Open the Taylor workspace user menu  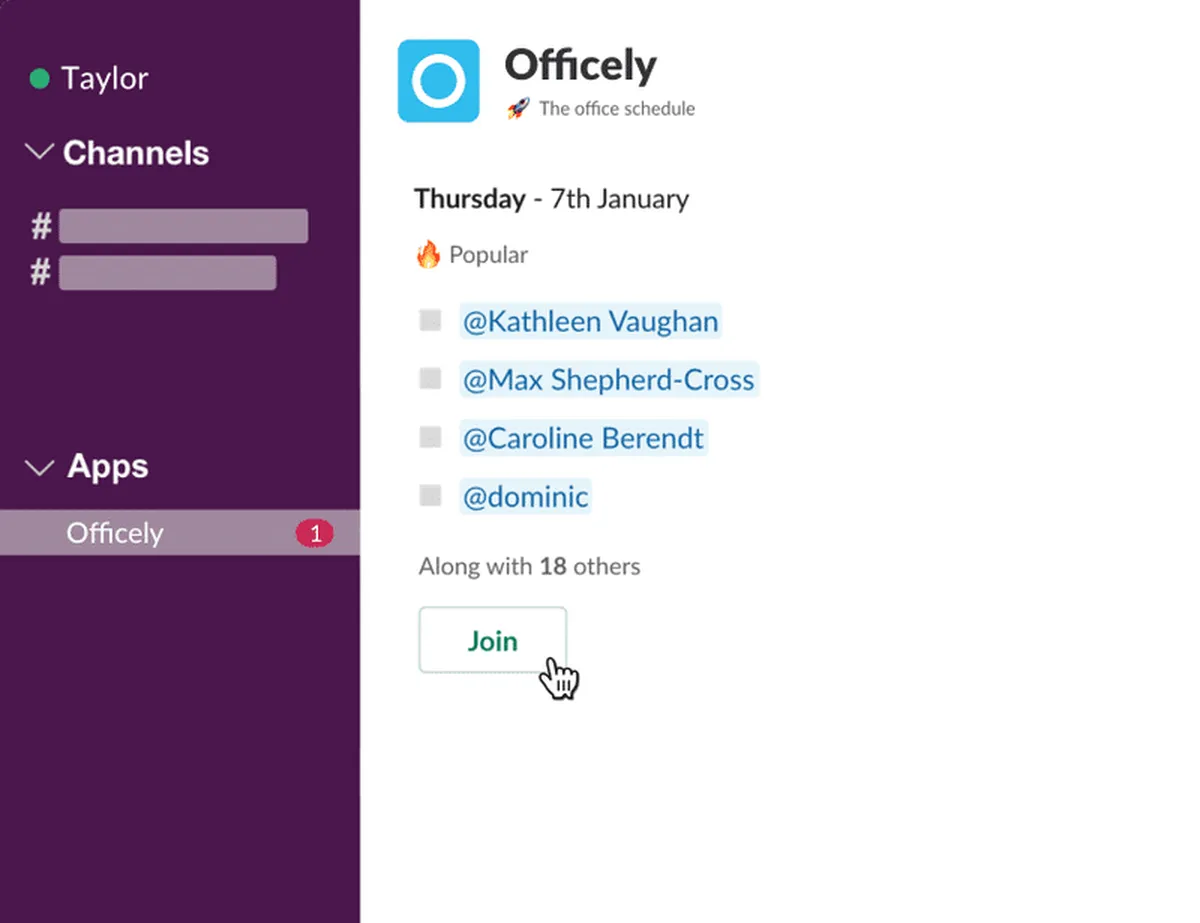(104, 79)
